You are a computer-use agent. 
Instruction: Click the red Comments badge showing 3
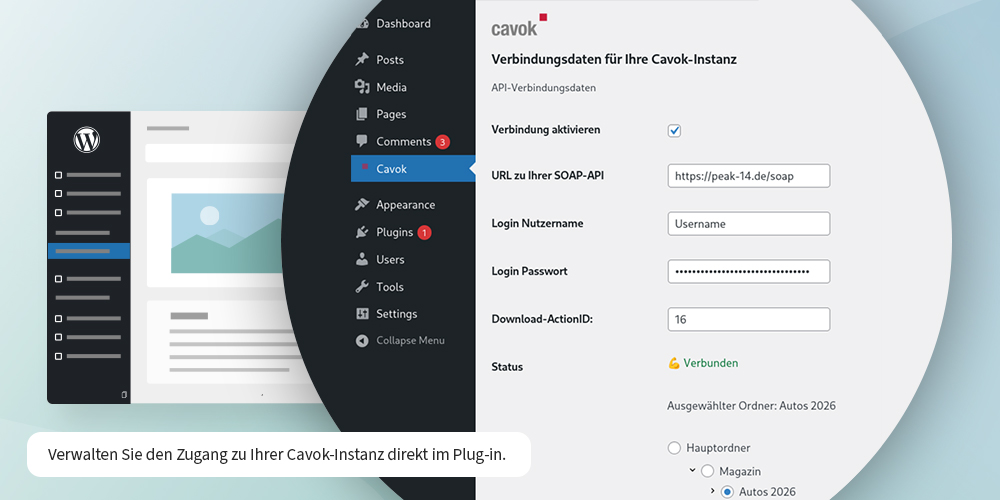[443, 142]
